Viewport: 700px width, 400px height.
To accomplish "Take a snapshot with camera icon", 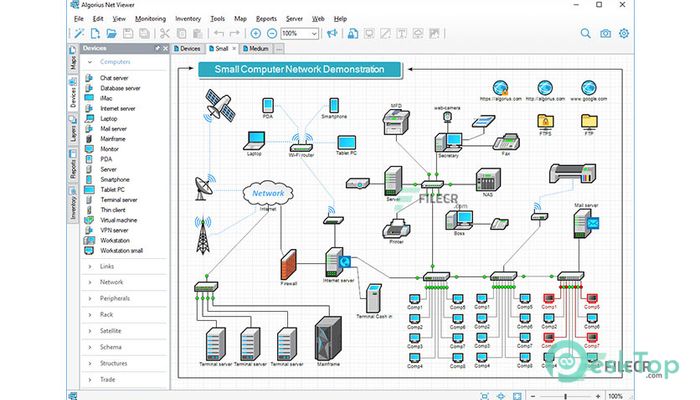I will [x=605, y=33].
